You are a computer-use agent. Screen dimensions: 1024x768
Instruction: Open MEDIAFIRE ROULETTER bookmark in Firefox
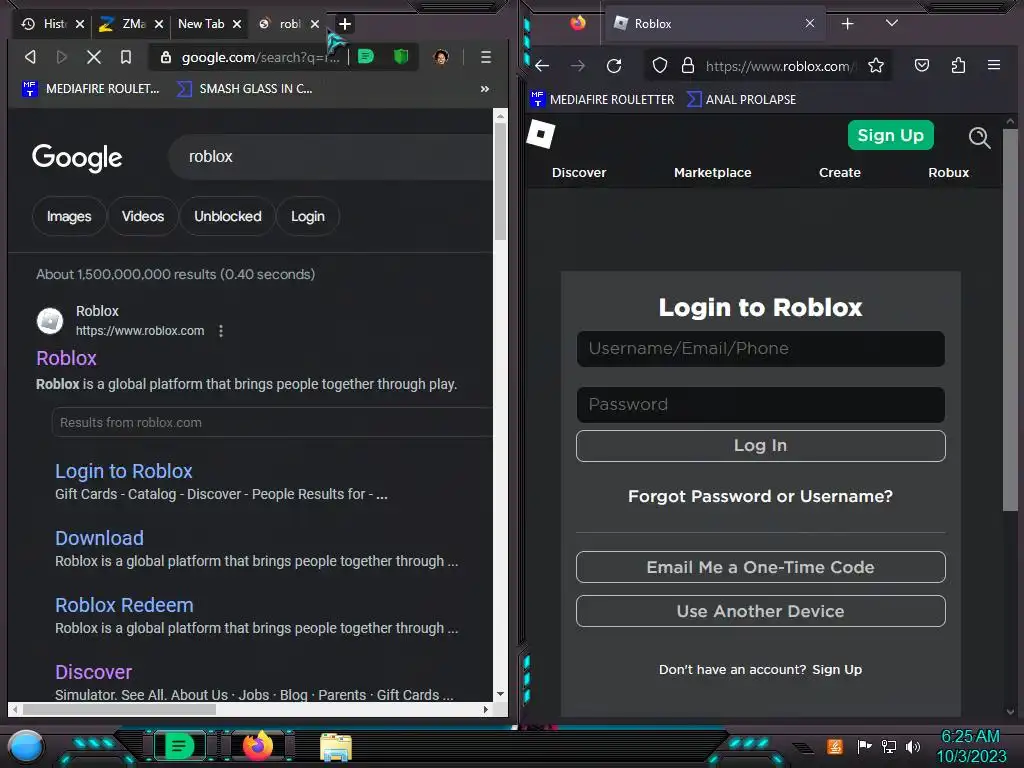click(x=602, y=99)
